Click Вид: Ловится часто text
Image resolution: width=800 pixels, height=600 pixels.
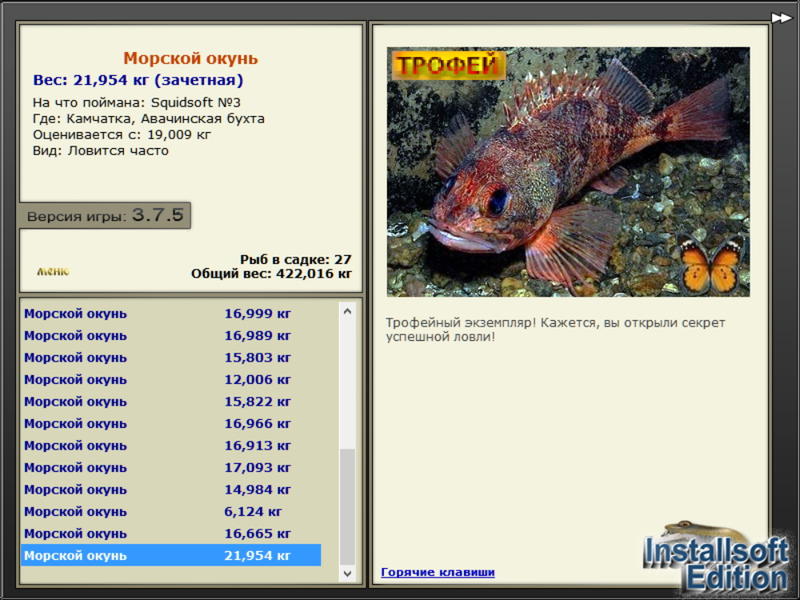pyautogui.click(x=101, y=151)
